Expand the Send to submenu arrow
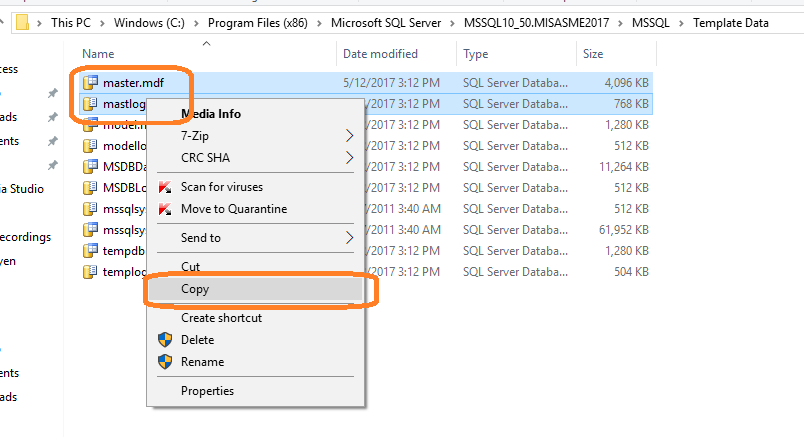The width and height of the screenshot is (804, 437). [x=349, y=238]
